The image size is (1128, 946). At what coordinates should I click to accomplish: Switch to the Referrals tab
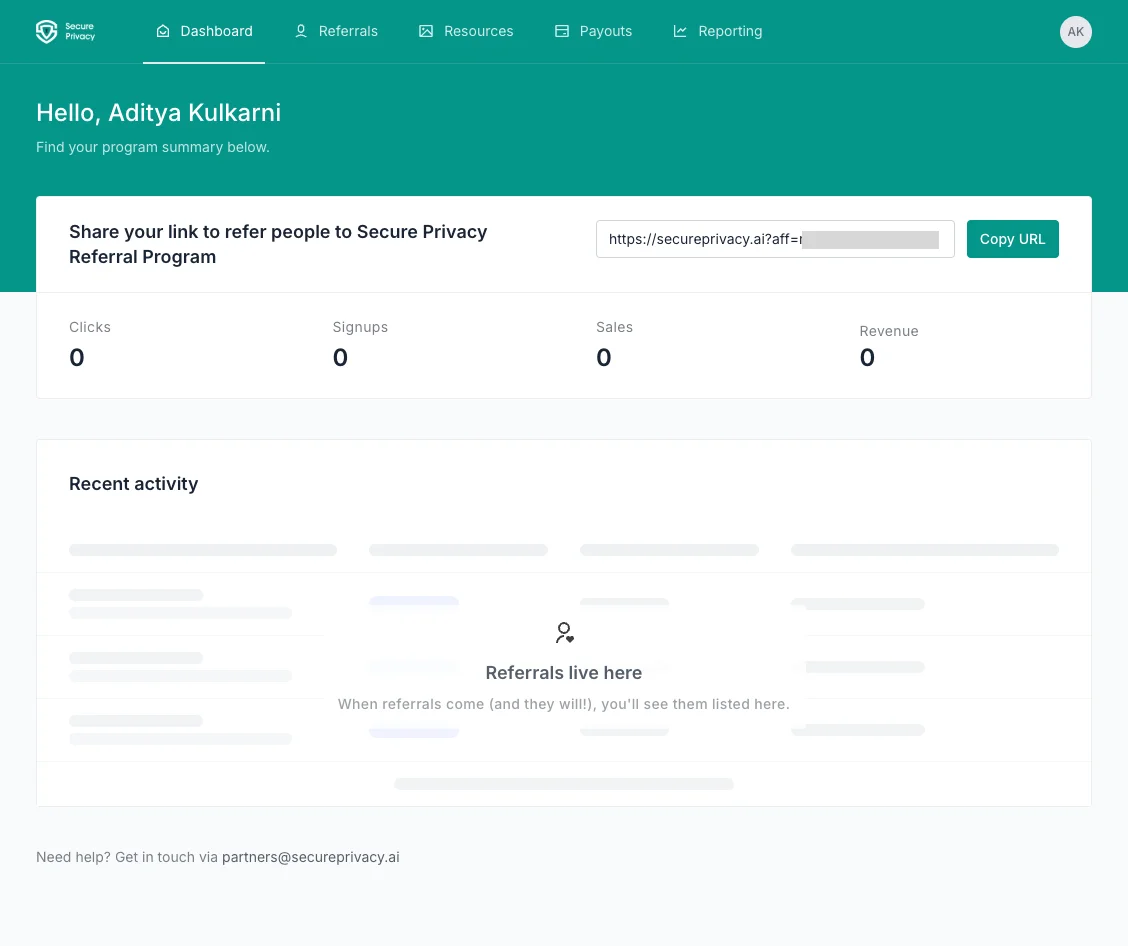[336, 31]
